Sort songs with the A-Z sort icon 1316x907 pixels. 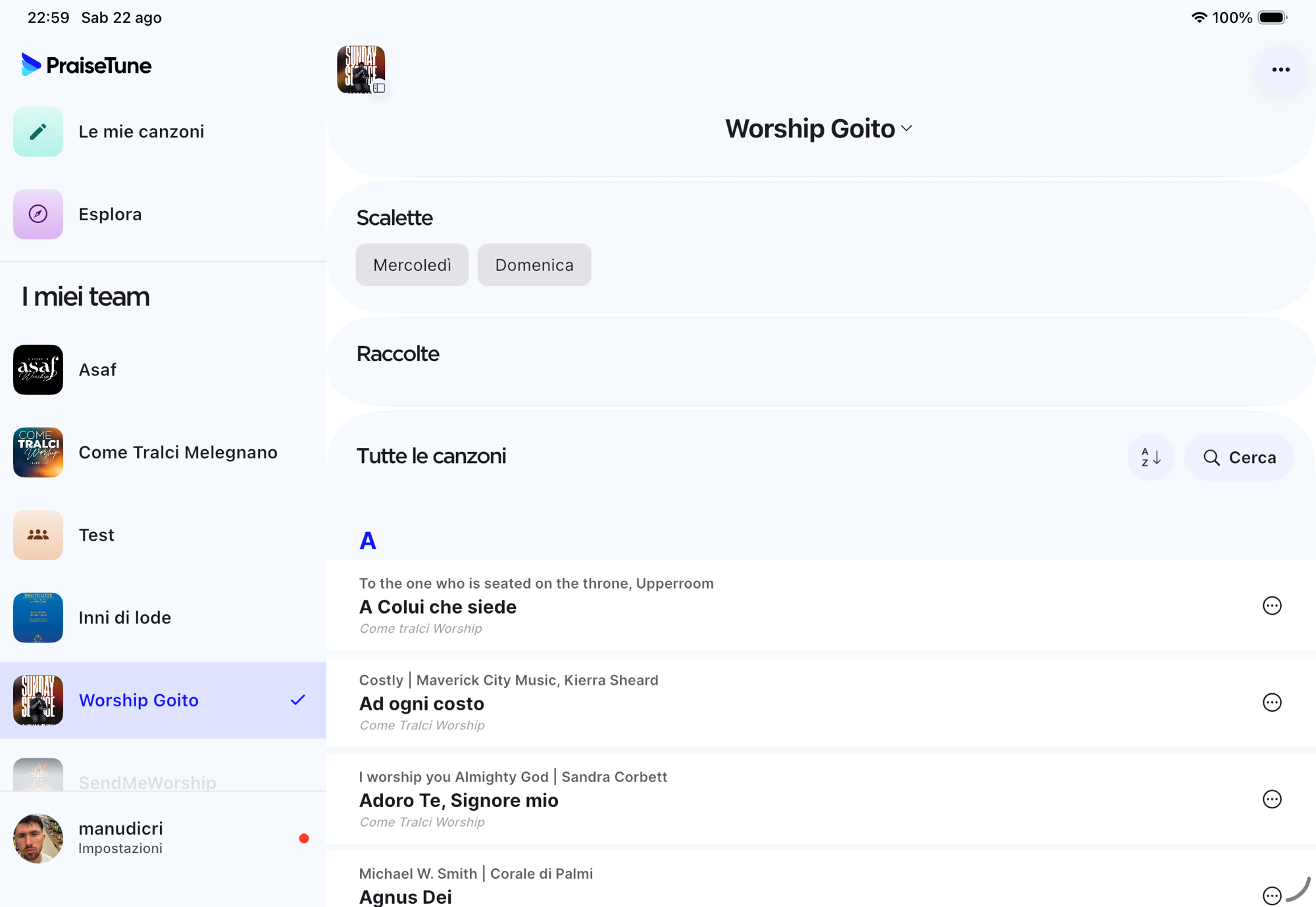pyautogui.click(x=1151, y=457)
